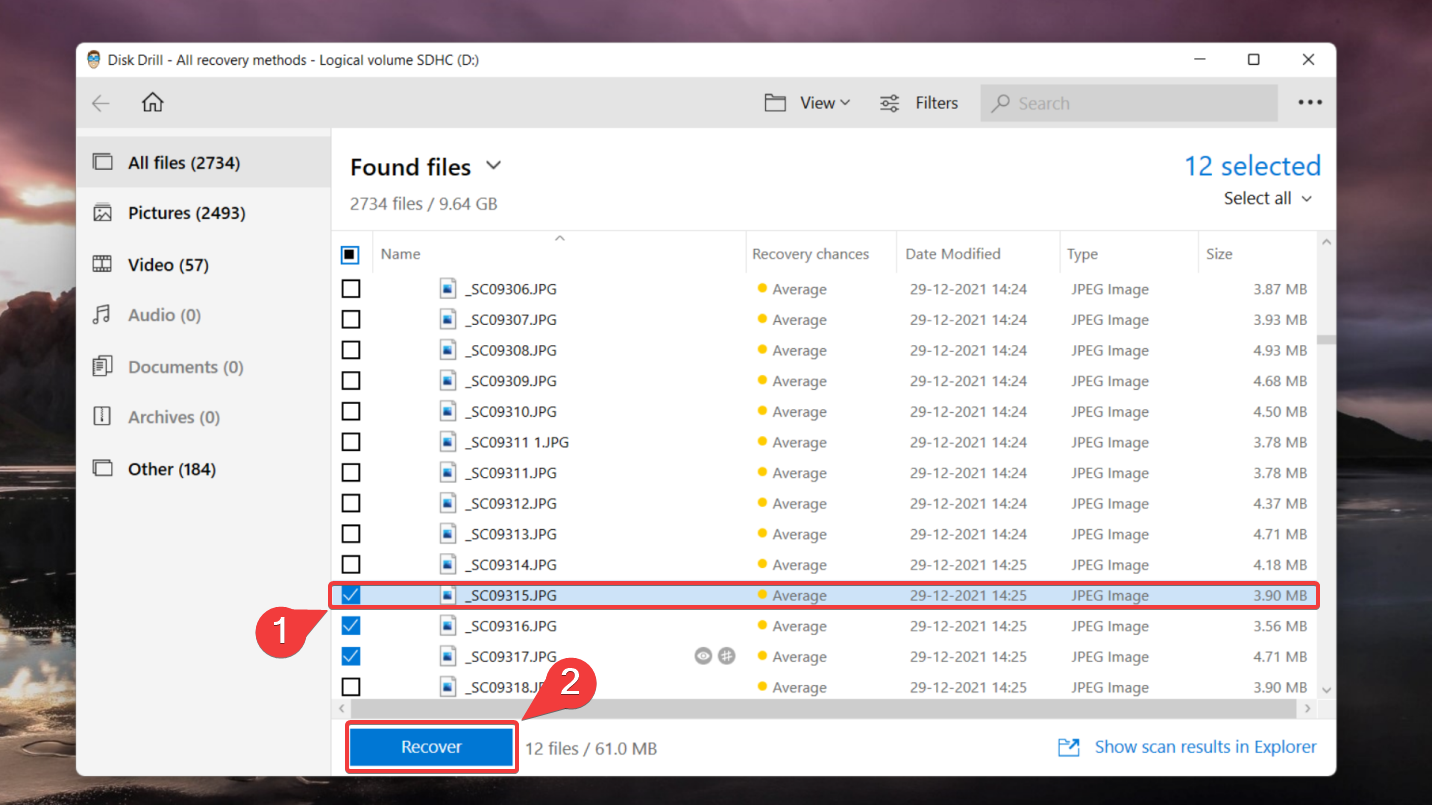The image size is (1432, 805).
Task: Open the View folder icon menu
Action: click(775, 103)
